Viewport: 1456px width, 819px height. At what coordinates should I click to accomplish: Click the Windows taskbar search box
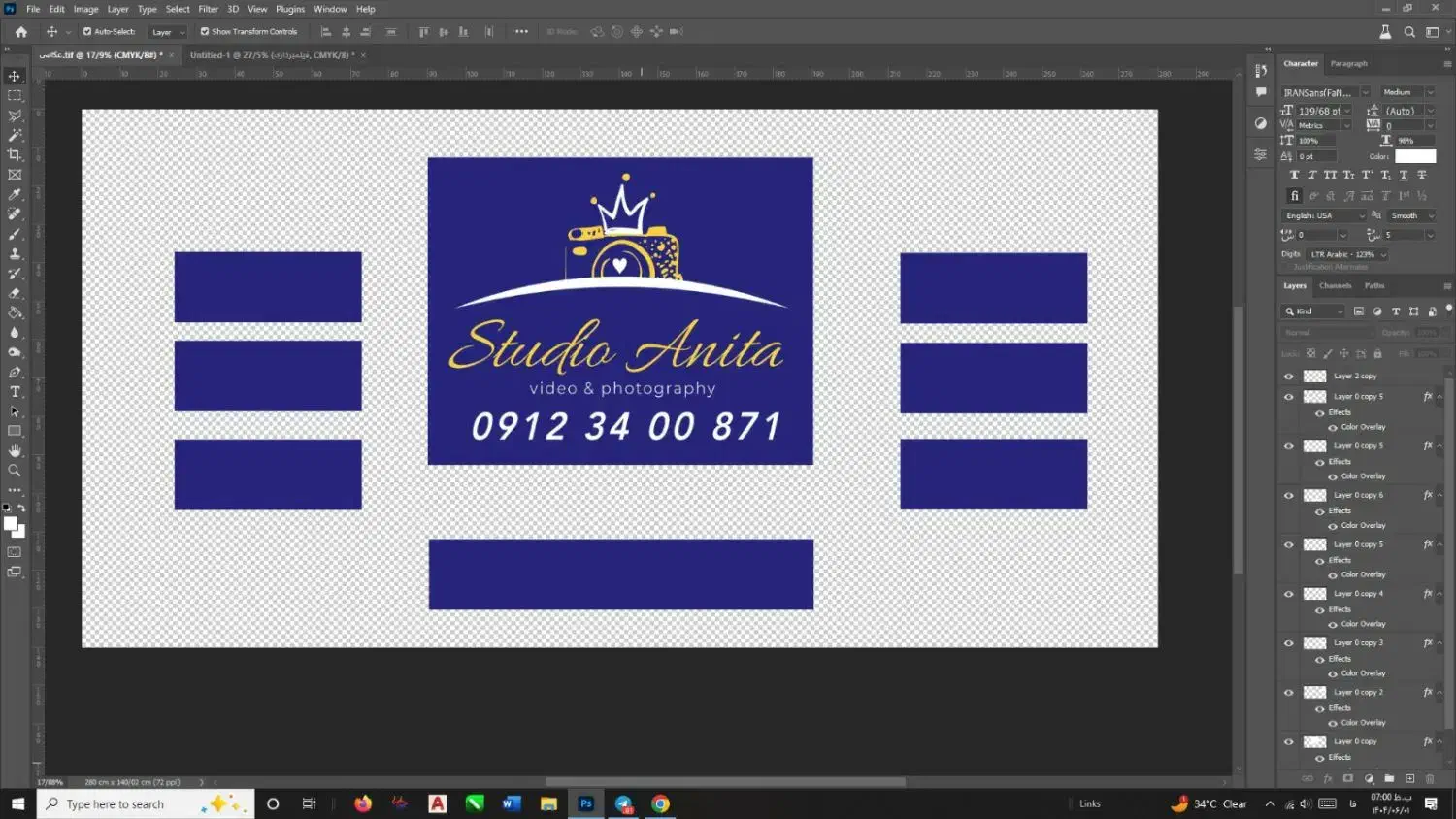146,803
